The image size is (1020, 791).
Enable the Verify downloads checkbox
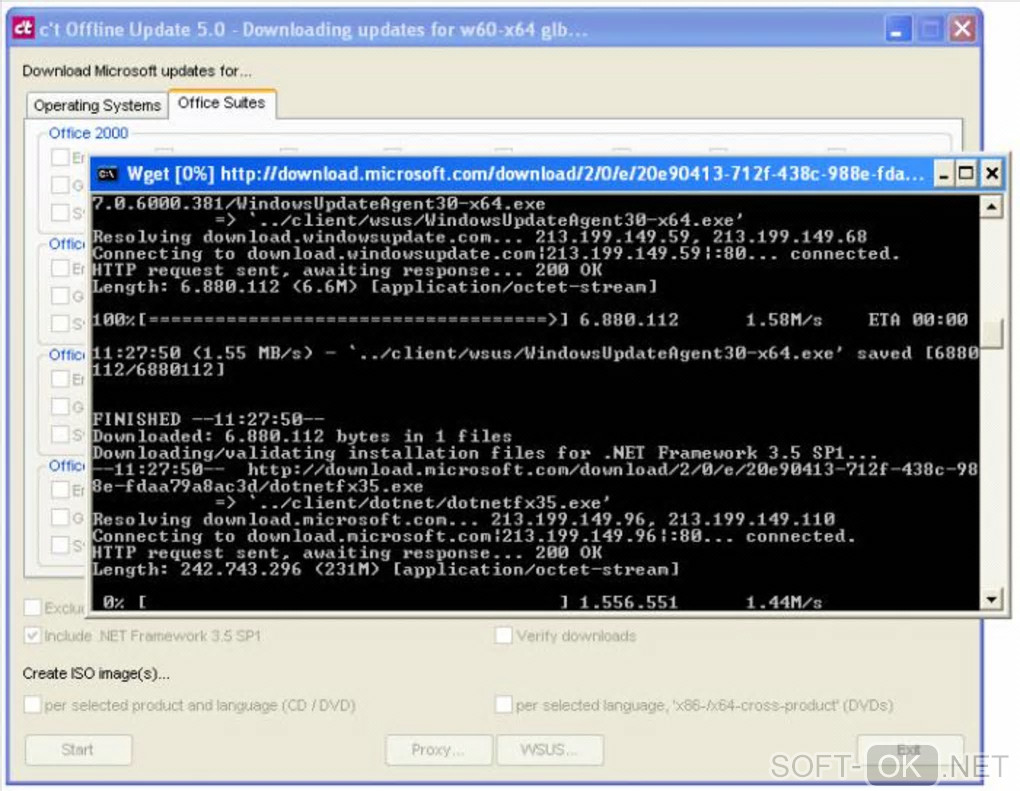[x=503, y=636]
